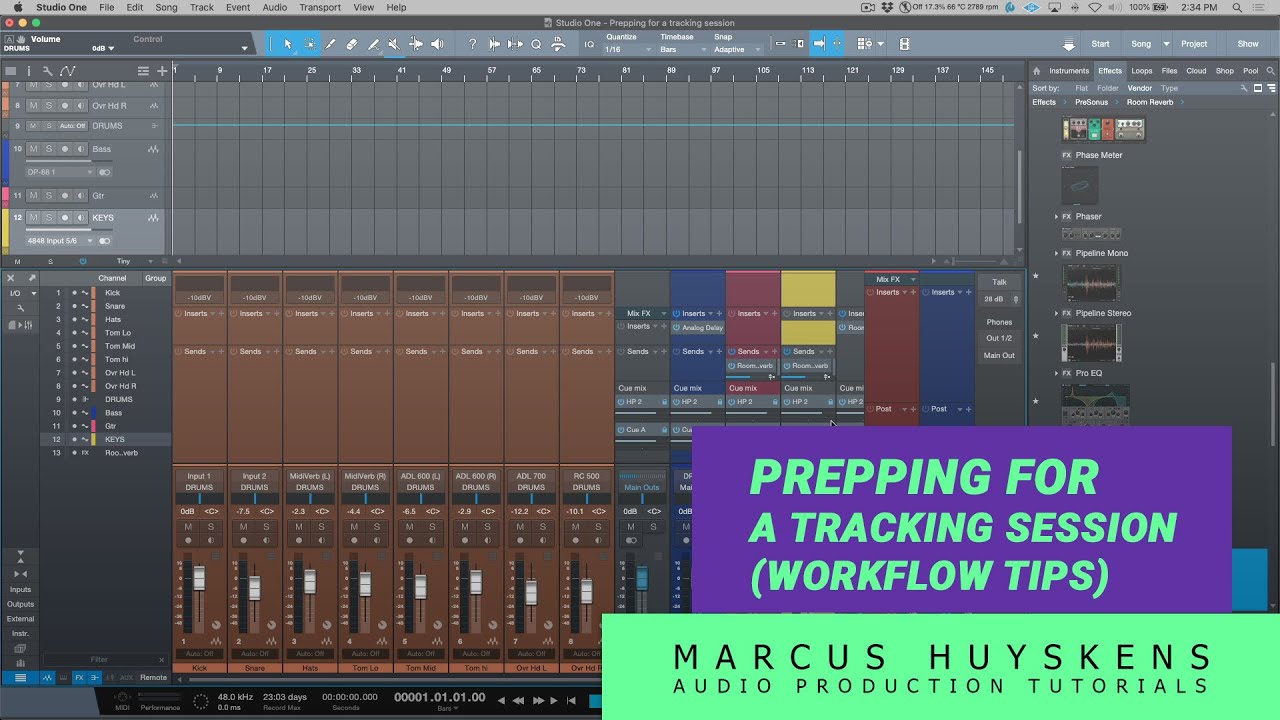Sort browser by Vendor
Viewport: 1280px width, 720px height.
pyautogui.click(x=1140, y=88)
